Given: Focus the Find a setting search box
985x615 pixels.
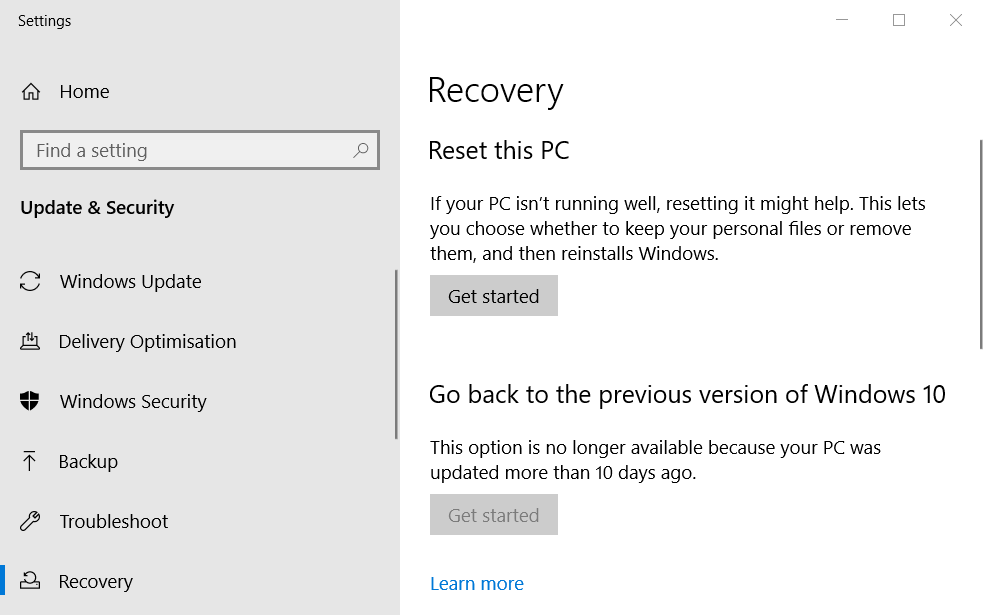Looking at the screenshot, I should (x=200, y=150).
